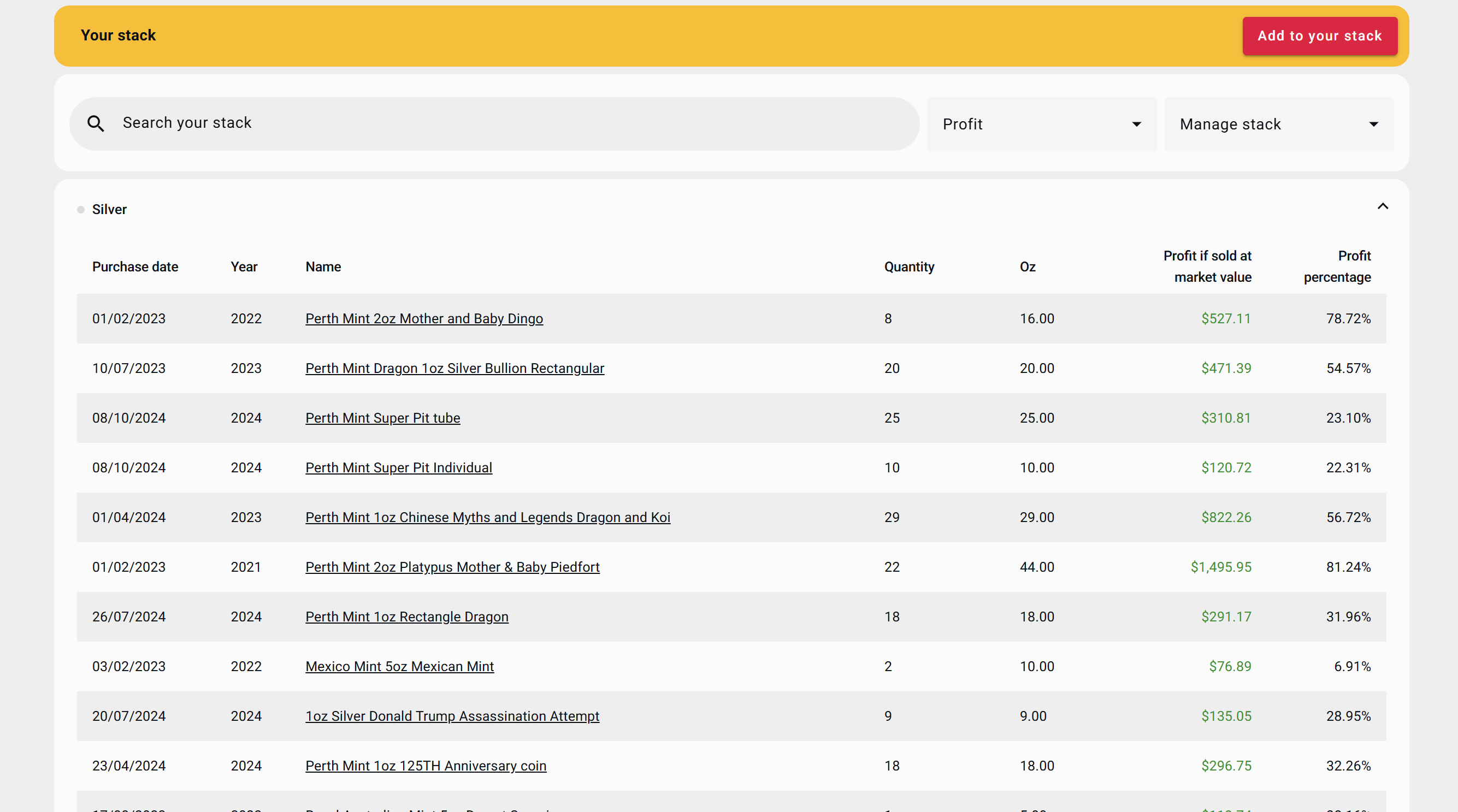Open Chinese Myths and Legends Dragon and Koi
1458x812 pixels.
click(487, 517)
